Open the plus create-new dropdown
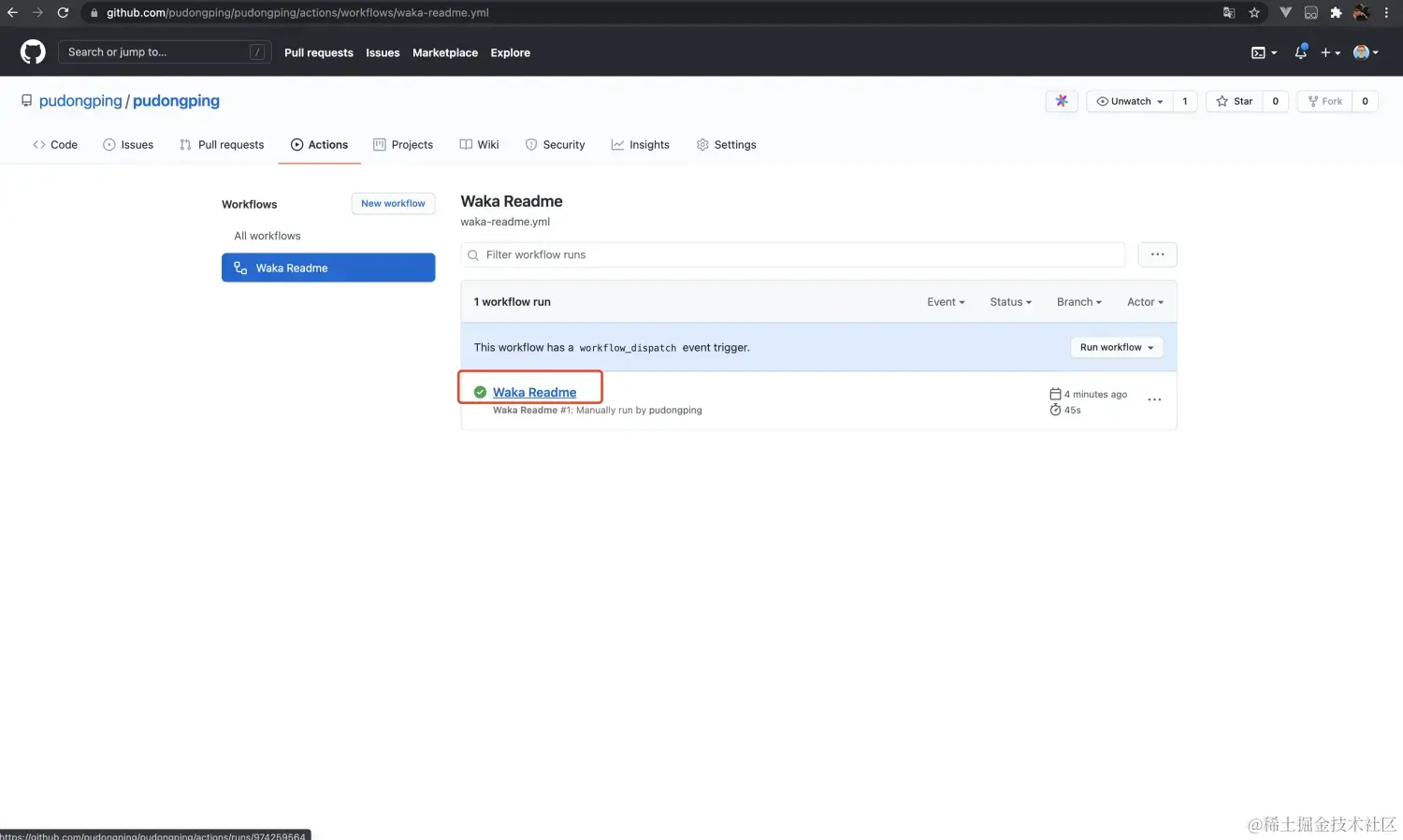 point(1330,52)
